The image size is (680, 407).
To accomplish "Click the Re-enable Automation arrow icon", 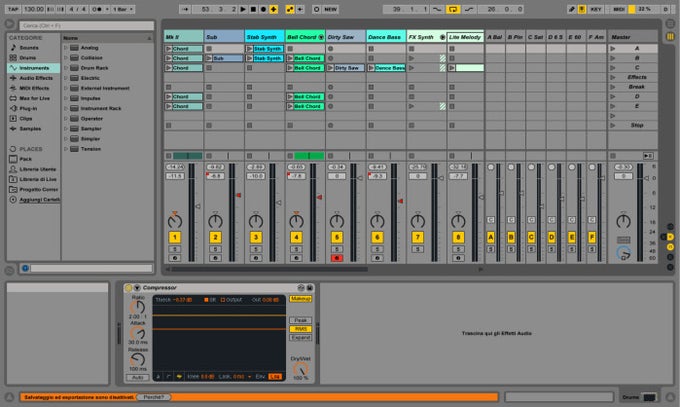I will tap(300, 9).
